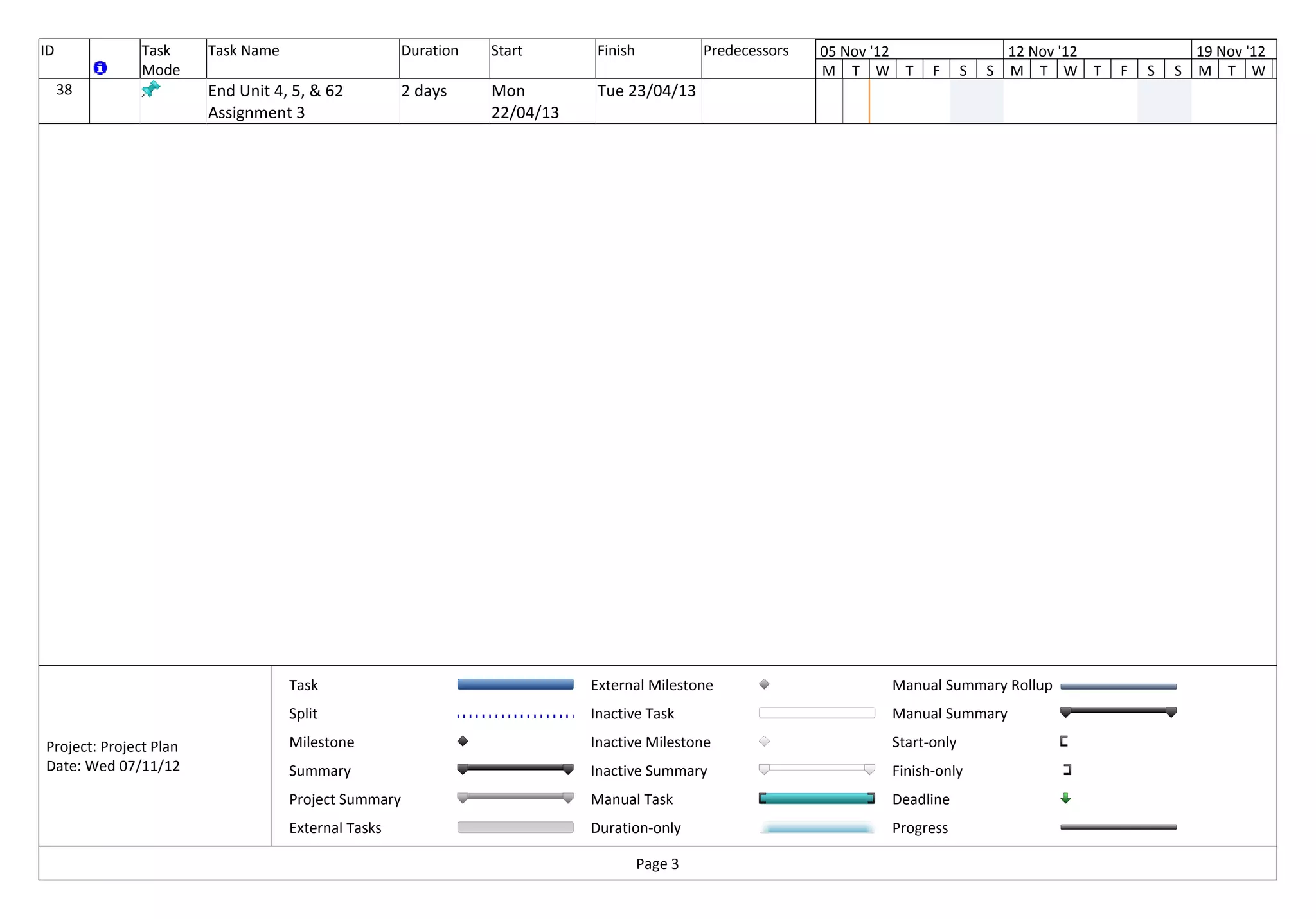The width and height of the screenshot is (1316, 919).
Task: Click the blue info indicator column icon
Action: 100,67
